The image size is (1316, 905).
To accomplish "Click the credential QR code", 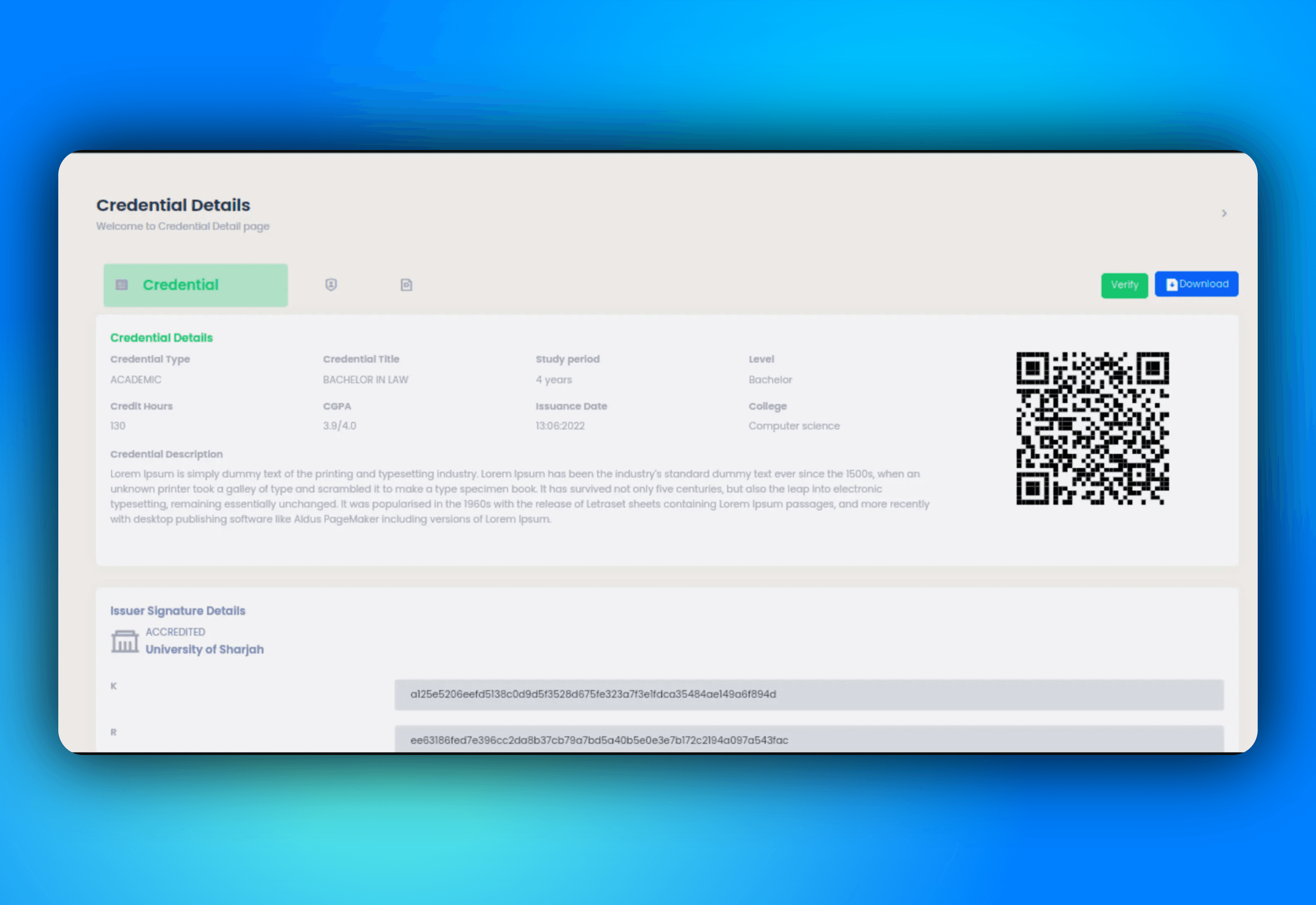I will pyautogui.click(x=1092, y=428).
